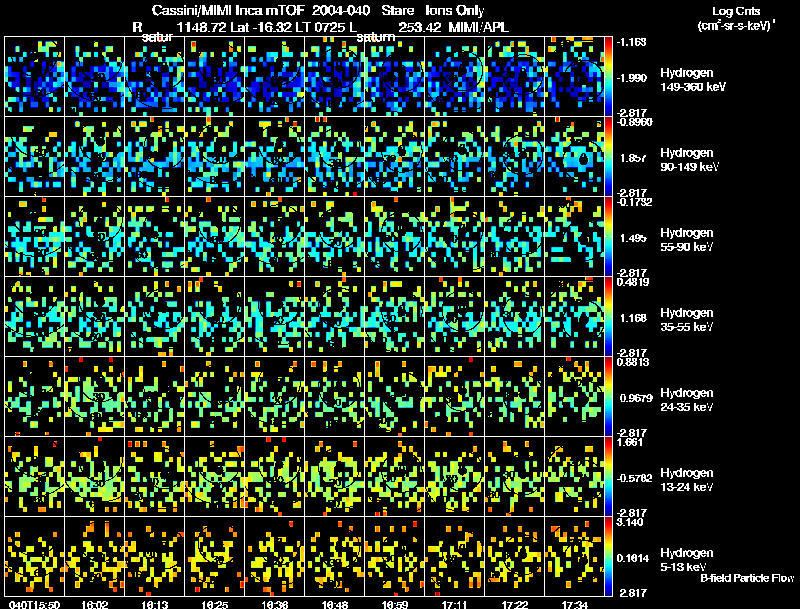Viewport: 800px width, 609px height.
Task: Click the '040T15:50' time label
Action: click(35, 604)
